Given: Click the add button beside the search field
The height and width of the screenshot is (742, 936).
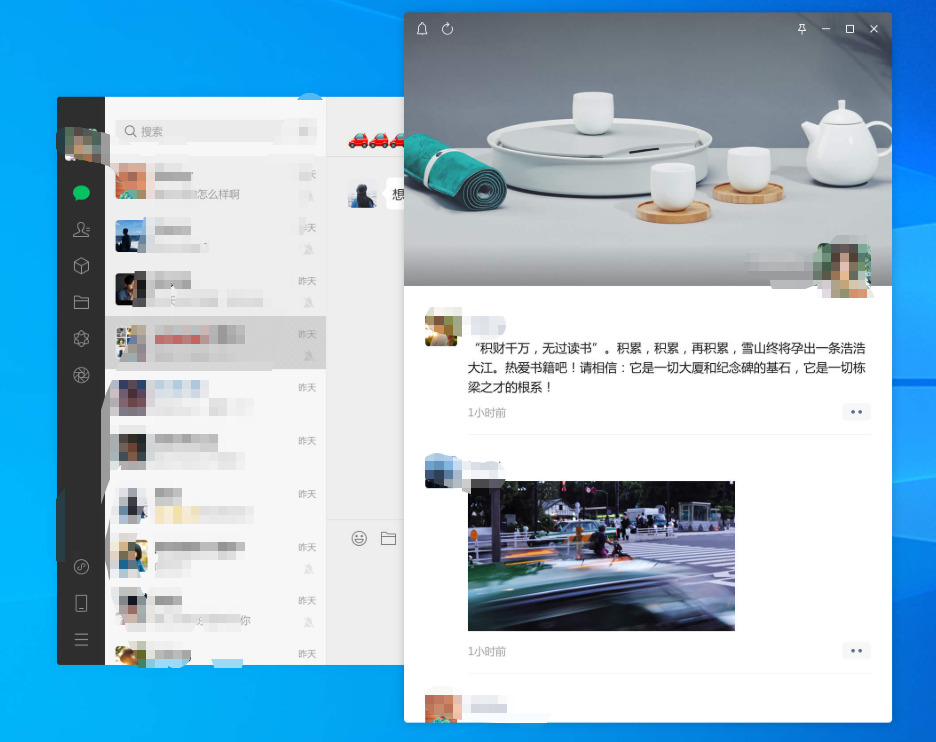Looking at the screenshot, I should 304,131.
